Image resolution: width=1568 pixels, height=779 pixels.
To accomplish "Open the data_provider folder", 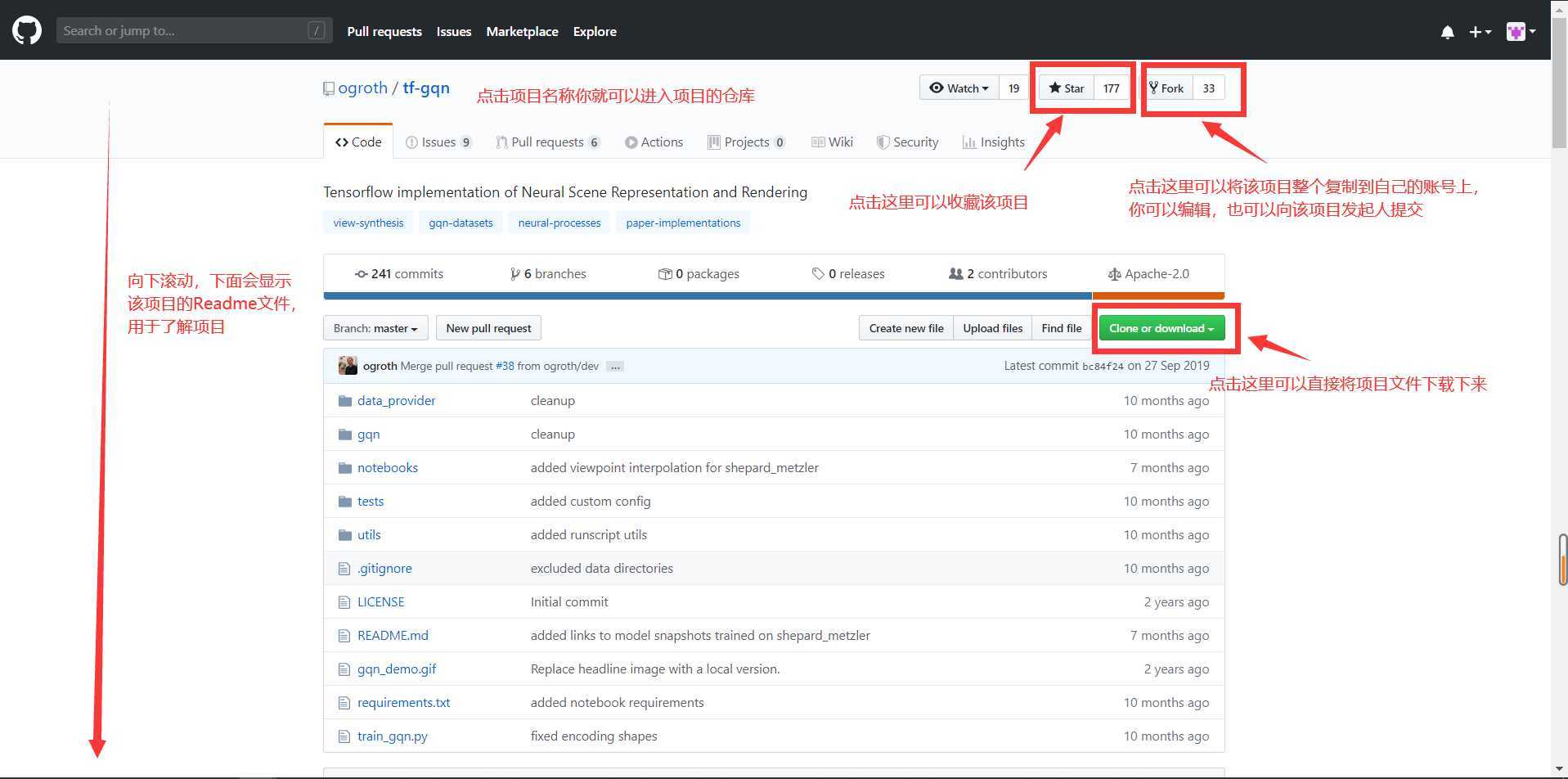I will pyautogui.click(x=396, y=400).
